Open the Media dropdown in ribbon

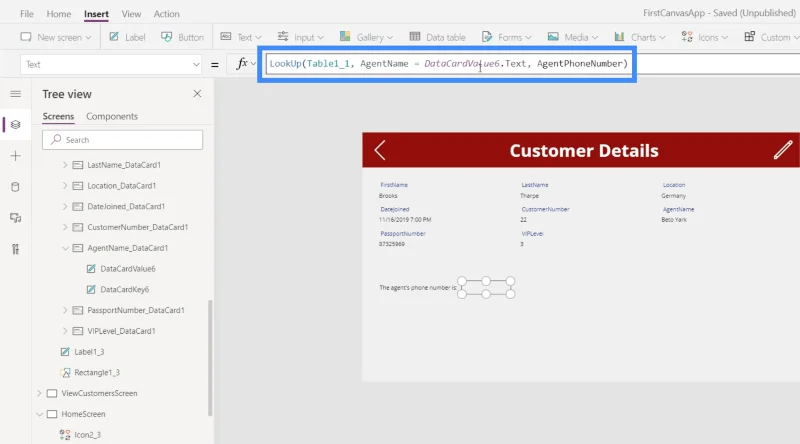coord(572,37)
